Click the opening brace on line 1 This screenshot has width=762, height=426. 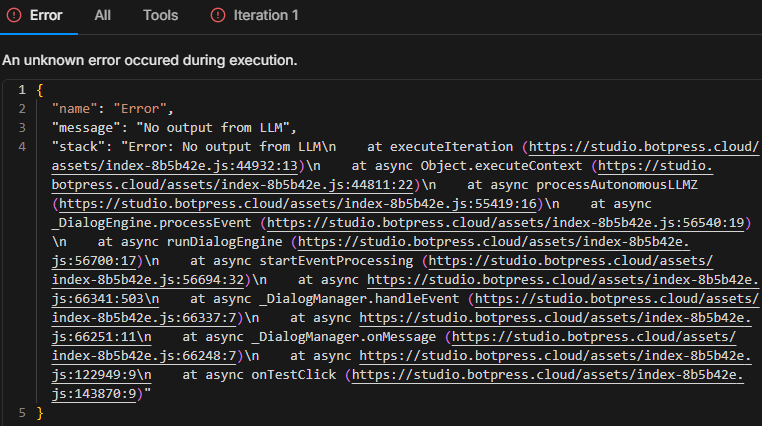[x=39, y=90]
